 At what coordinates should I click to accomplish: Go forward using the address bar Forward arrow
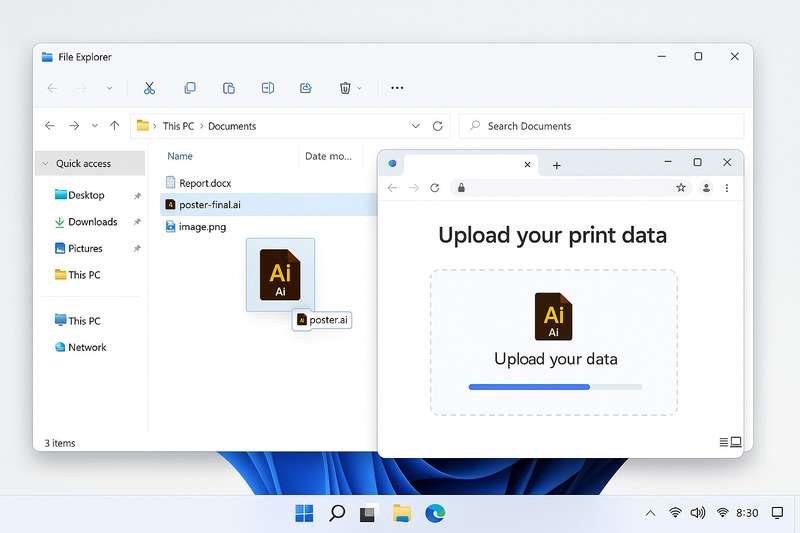point(74,125)
